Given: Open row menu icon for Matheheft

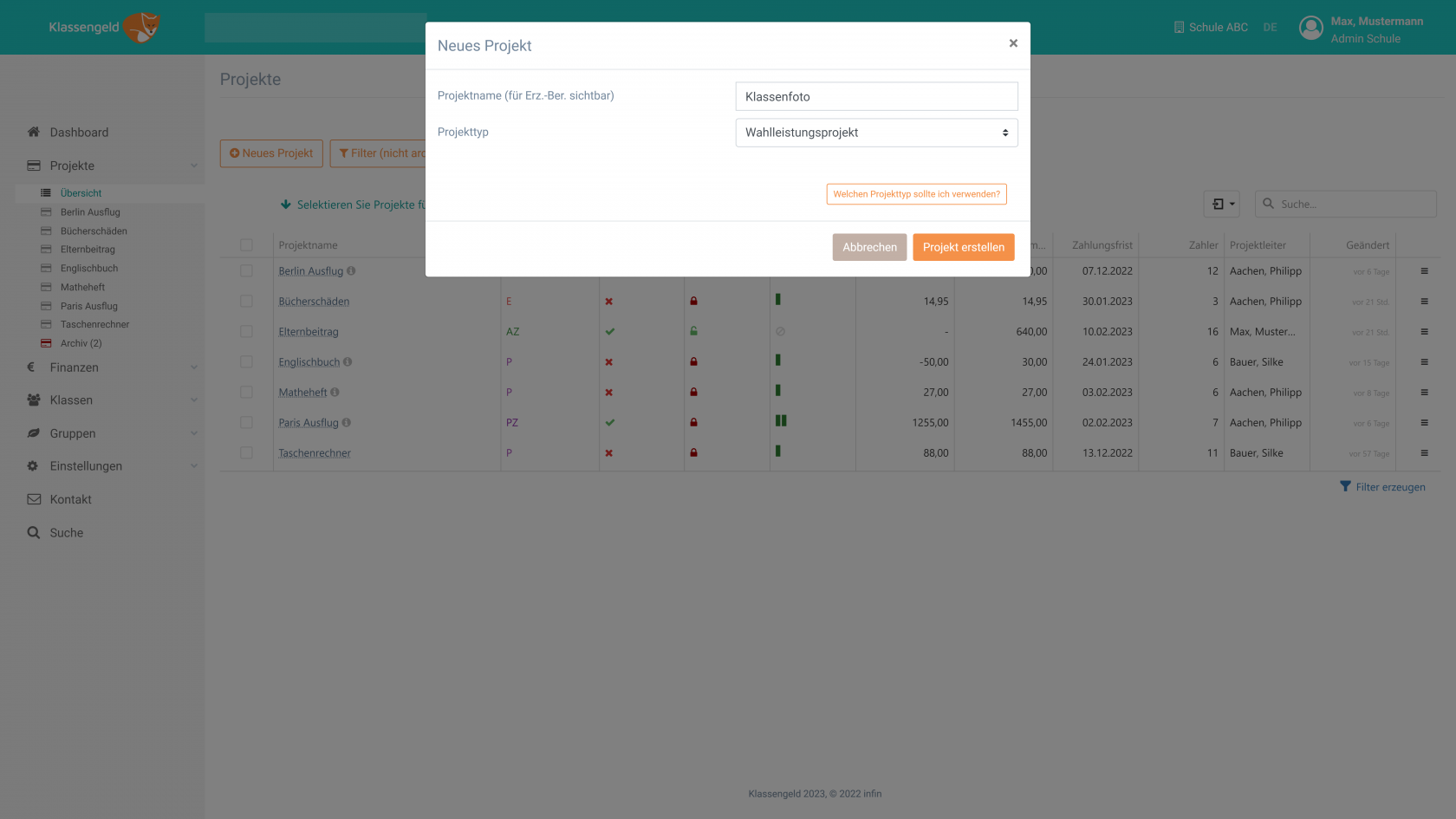Looking at the screenshot, I should 1424,393.
